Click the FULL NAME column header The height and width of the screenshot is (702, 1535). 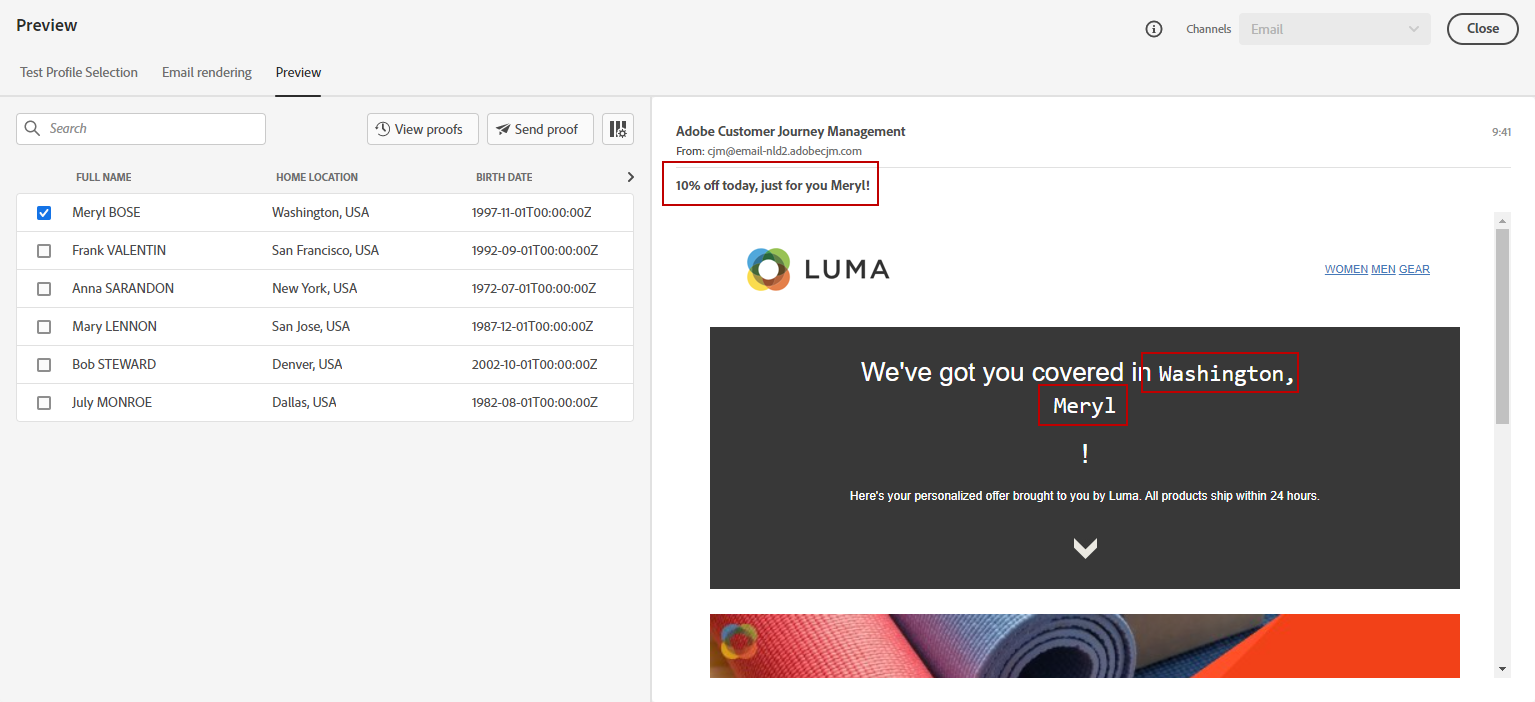click(x=104, y=177)
